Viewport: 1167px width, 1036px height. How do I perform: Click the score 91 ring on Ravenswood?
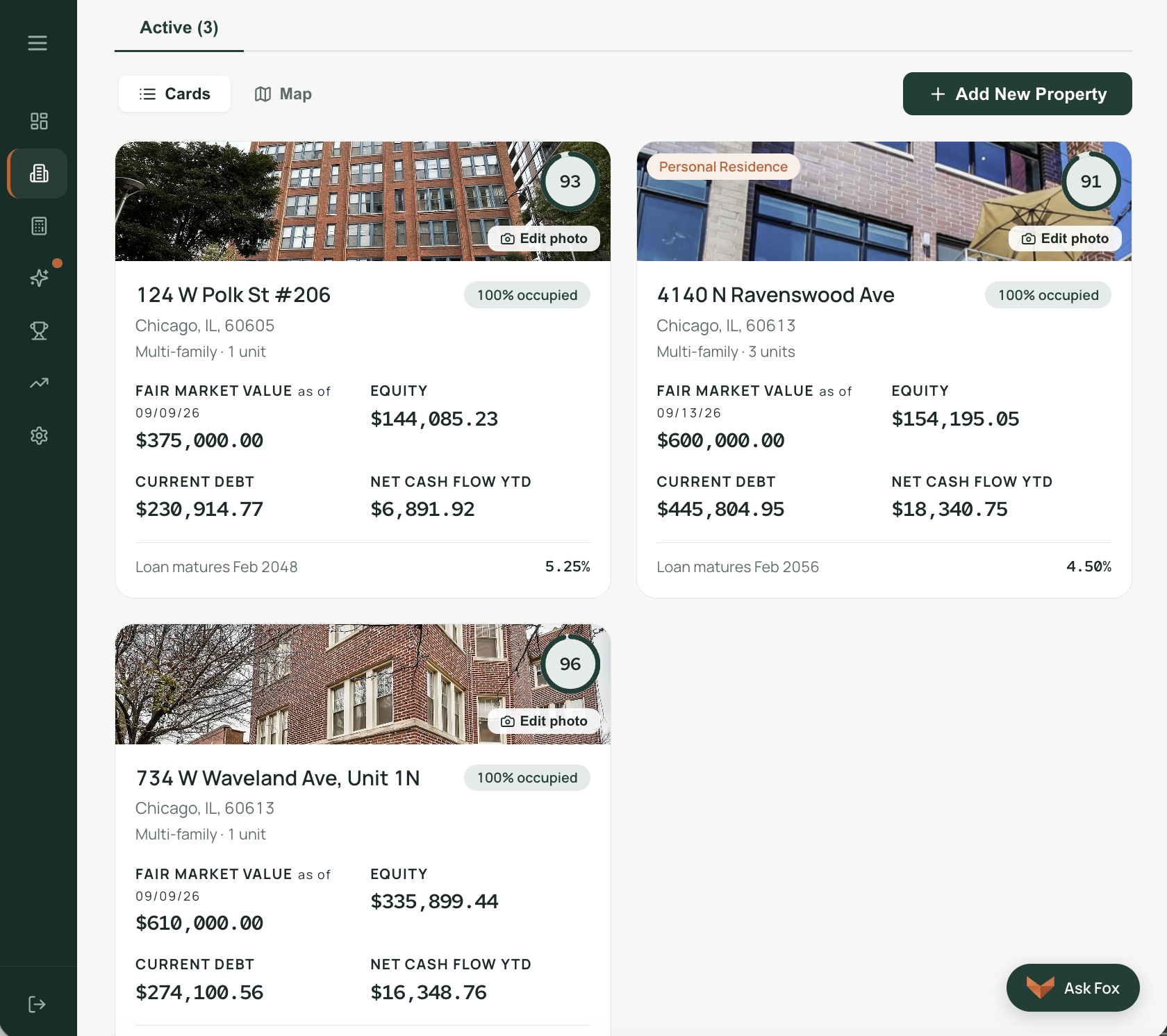1091,181
